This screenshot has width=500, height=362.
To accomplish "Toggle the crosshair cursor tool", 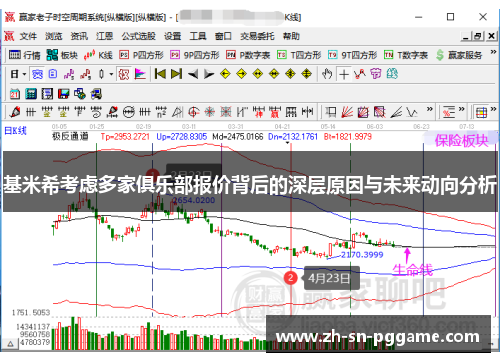I will (344, 74).
